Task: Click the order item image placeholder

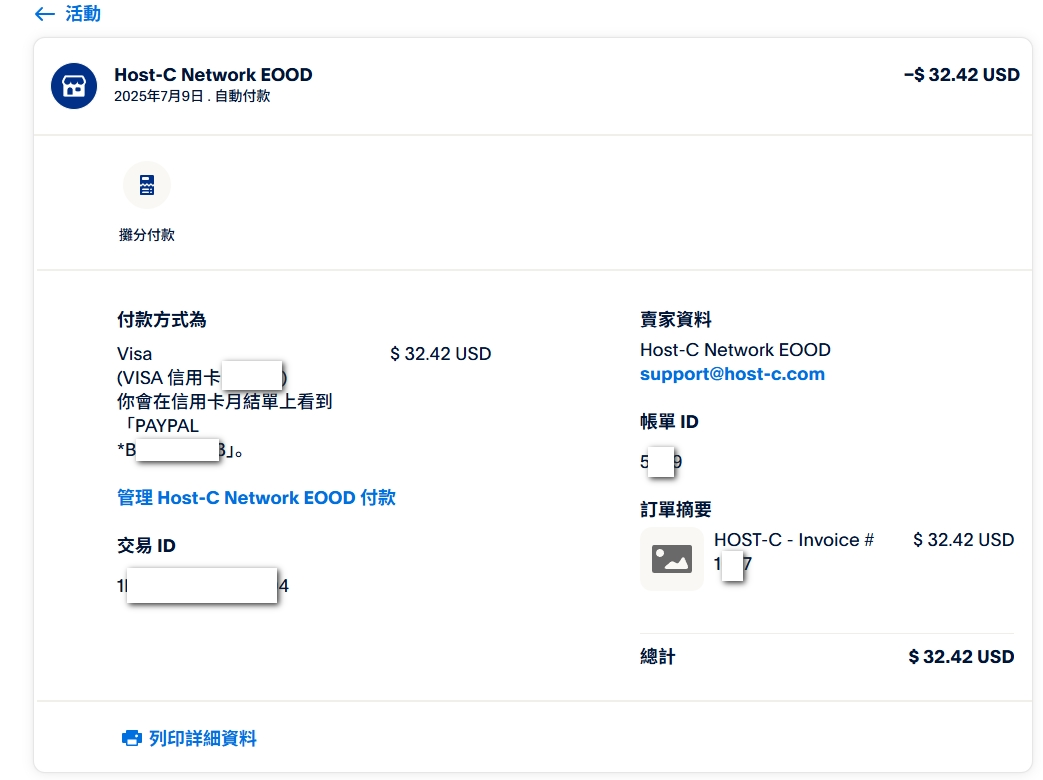Action: tap(672, 559)
